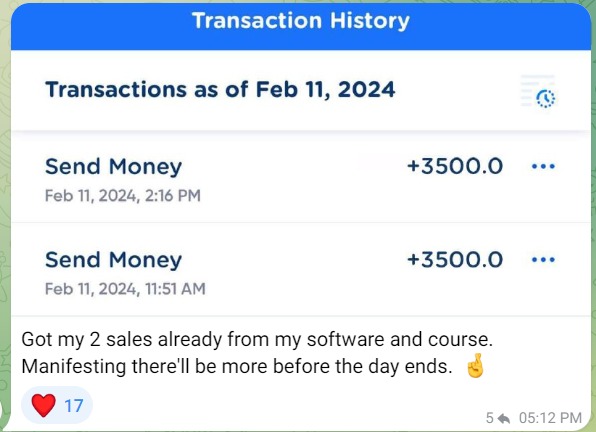This screenshot has height=432, width=596.
Task: Click the reply arrow icon
Action: tap(504, 418)
